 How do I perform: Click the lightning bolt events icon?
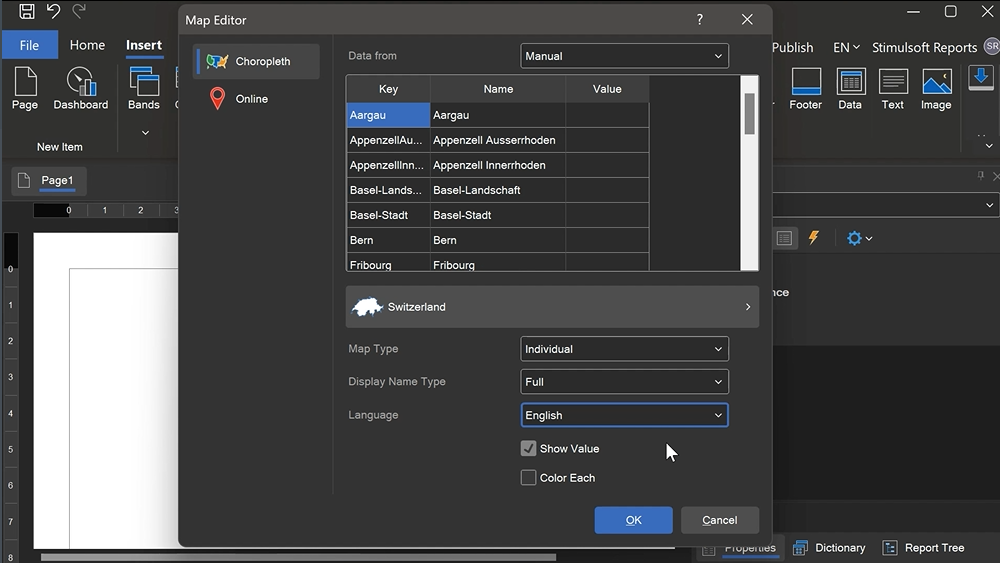(813, 238)
